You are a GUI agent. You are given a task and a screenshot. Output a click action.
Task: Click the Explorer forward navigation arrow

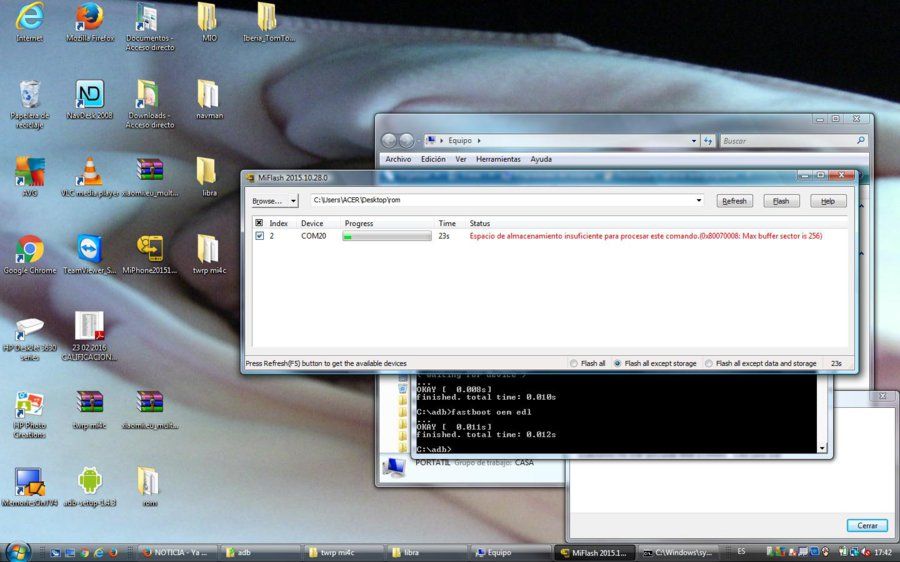(406, 140)
